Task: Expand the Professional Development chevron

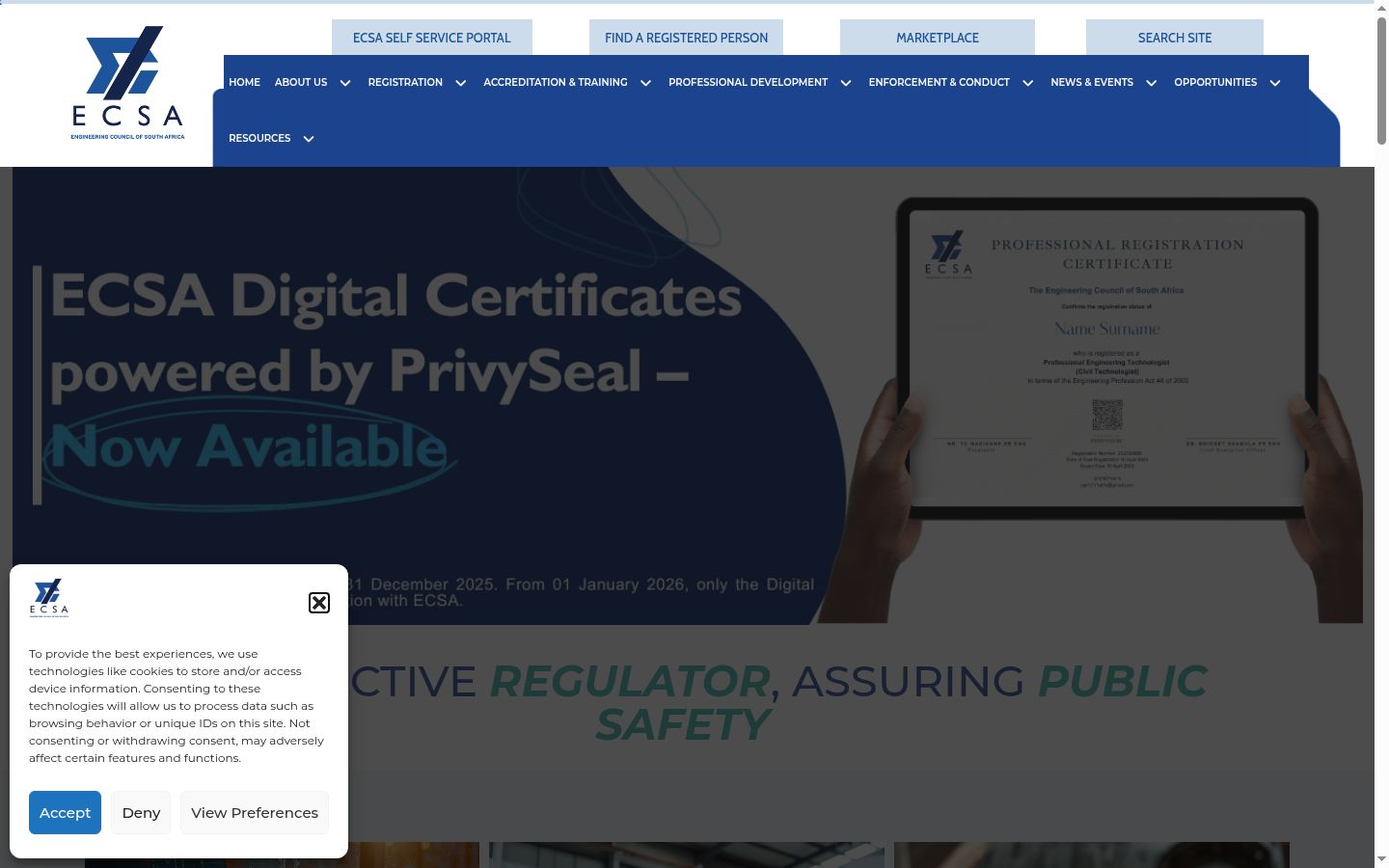Action: click(846, 83)
